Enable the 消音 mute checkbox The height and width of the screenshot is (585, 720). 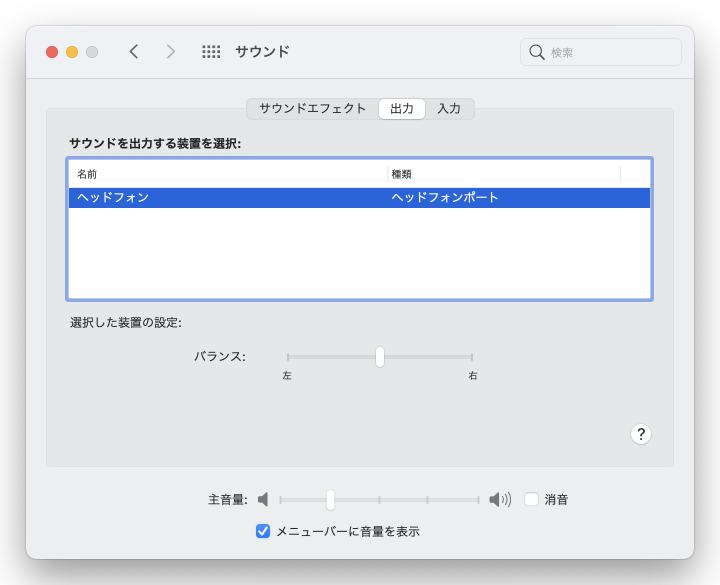[x=531, y=499]
